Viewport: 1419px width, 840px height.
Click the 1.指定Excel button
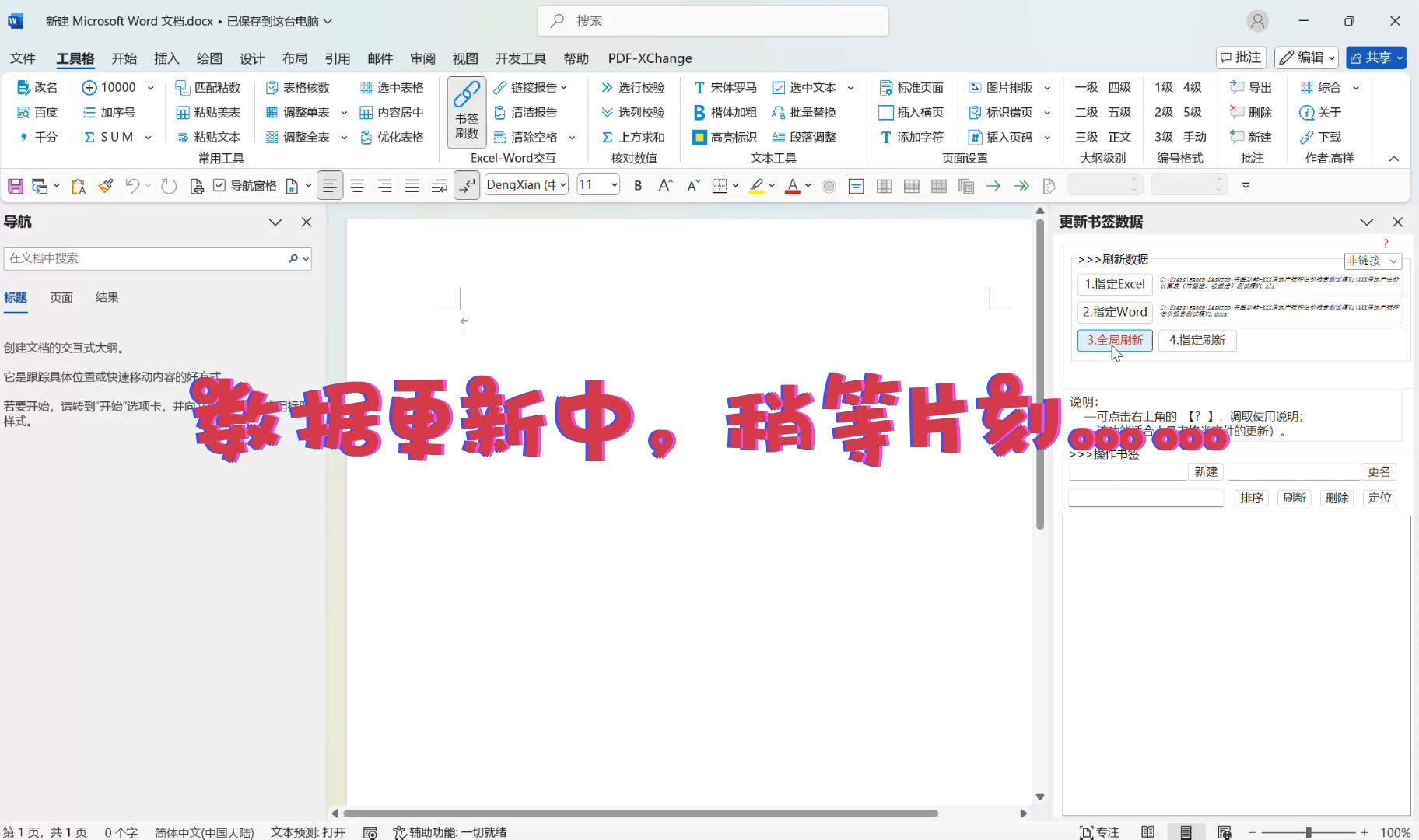pyautogui.click(x=1115, y=284)
